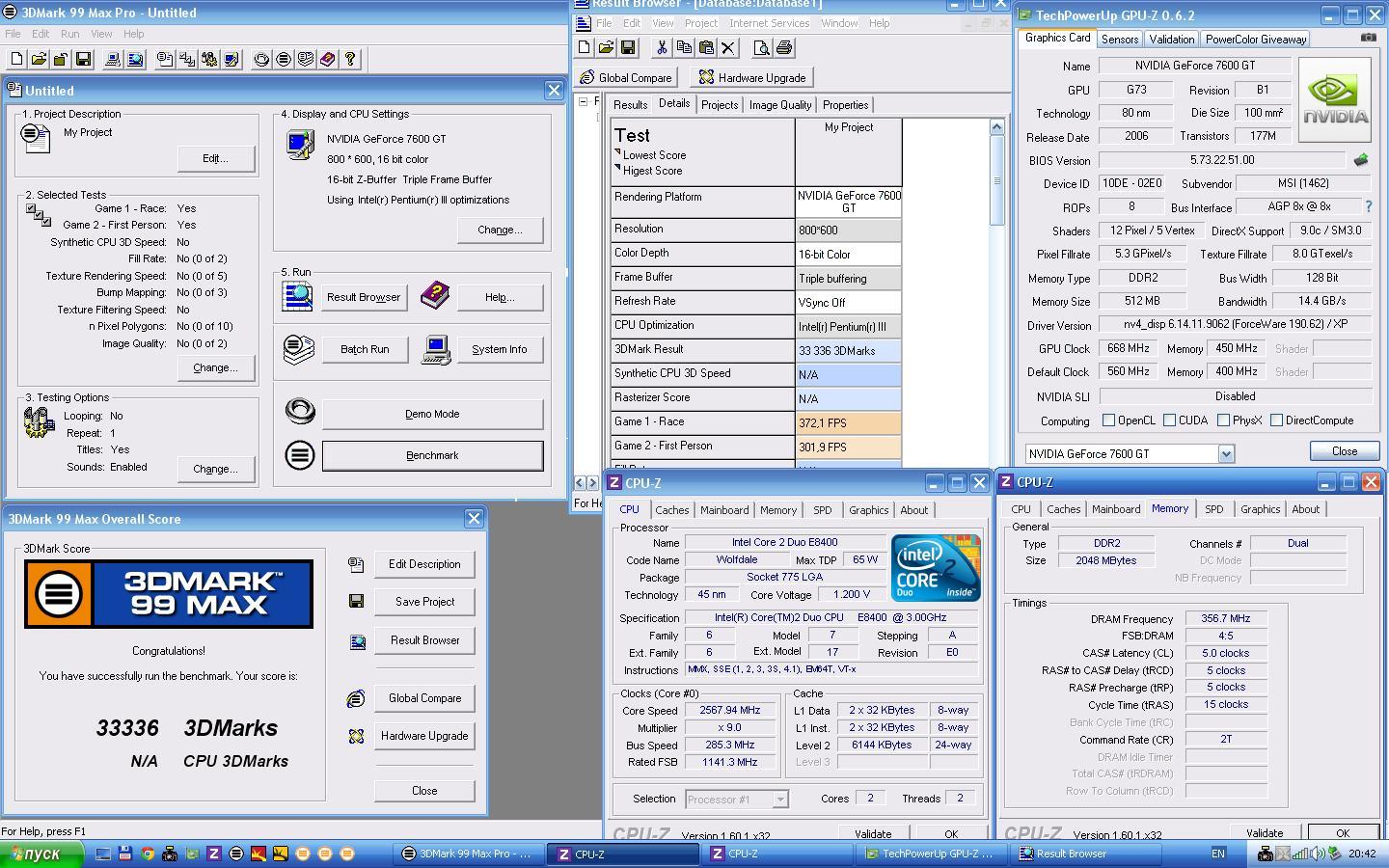Toggle PhysX checkbox in GPU-Z
The width and height of the screenshot is (1389, 868).
coord(1223,420)
